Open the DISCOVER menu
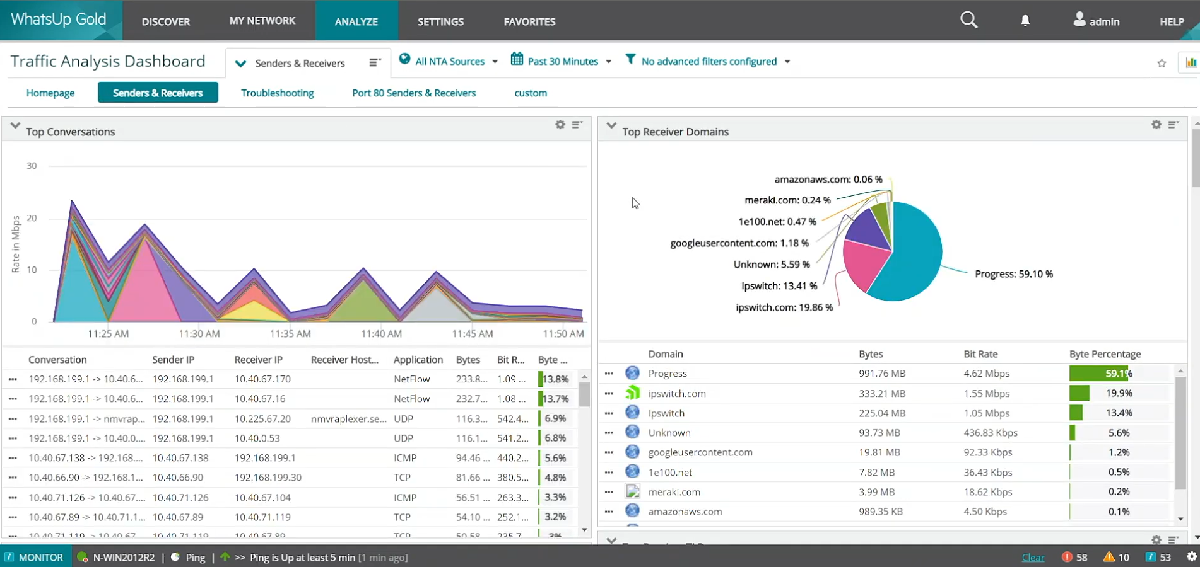The width and height of the screenshot is (1200, 567). (166, 21)
